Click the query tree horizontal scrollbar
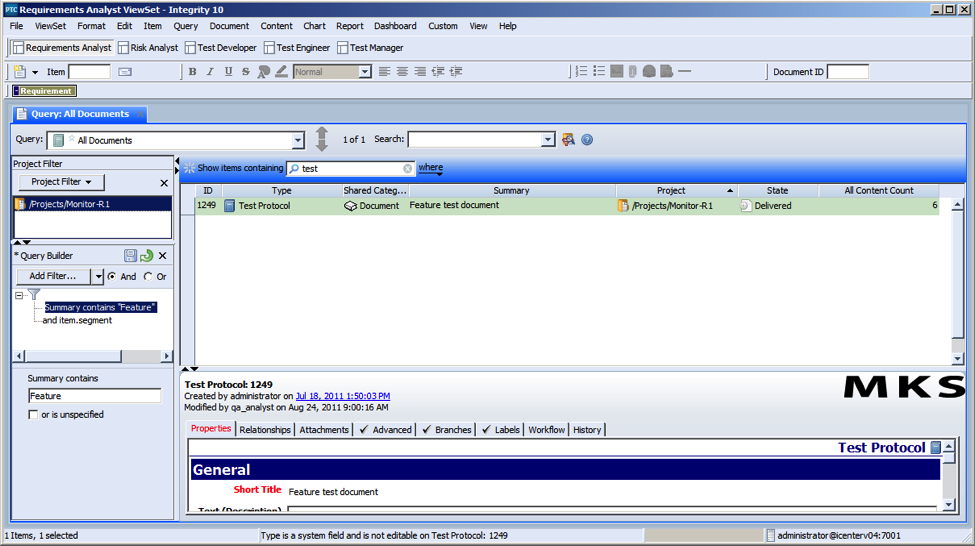The image size is (975, 546). click(x=93, y=356)
